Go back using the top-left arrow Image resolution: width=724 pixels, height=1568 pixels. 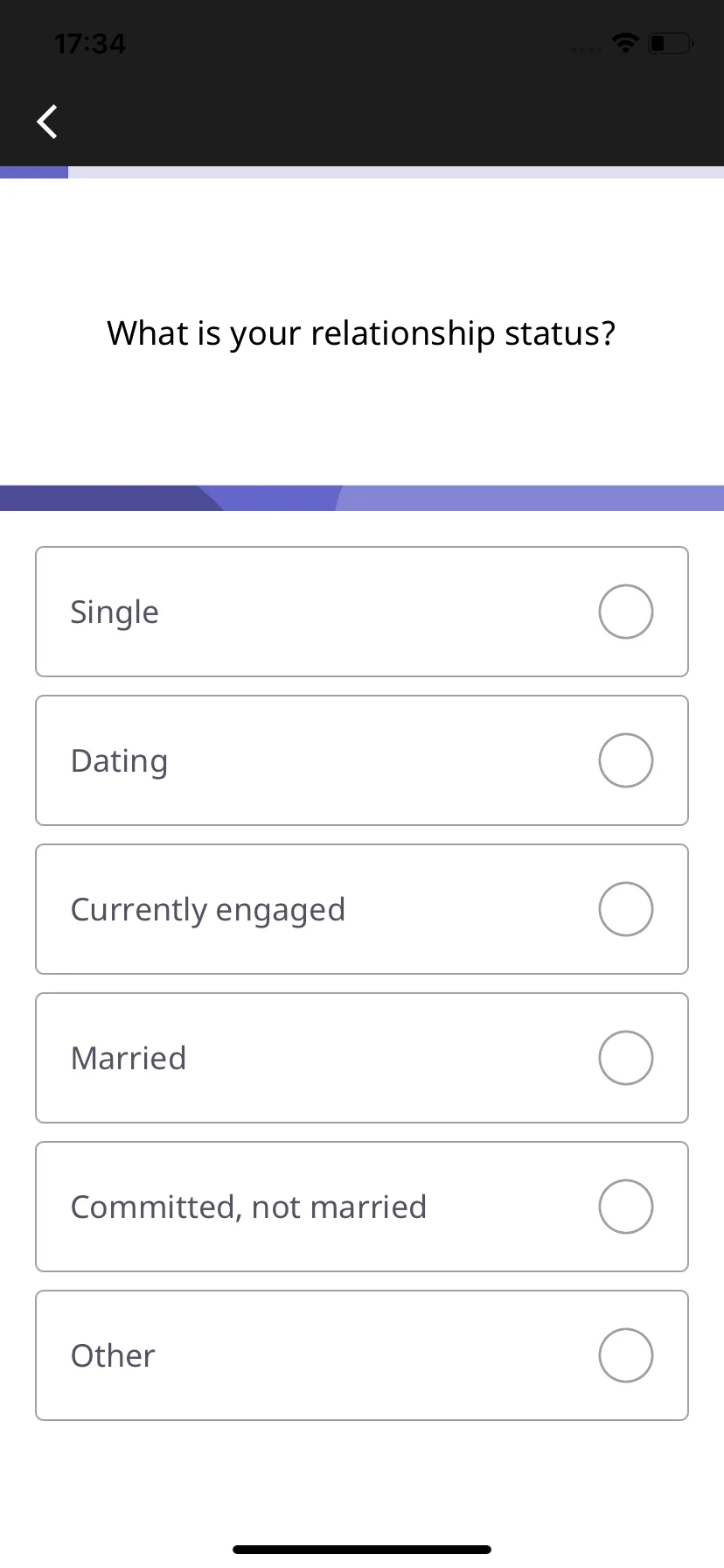[47, 122]
